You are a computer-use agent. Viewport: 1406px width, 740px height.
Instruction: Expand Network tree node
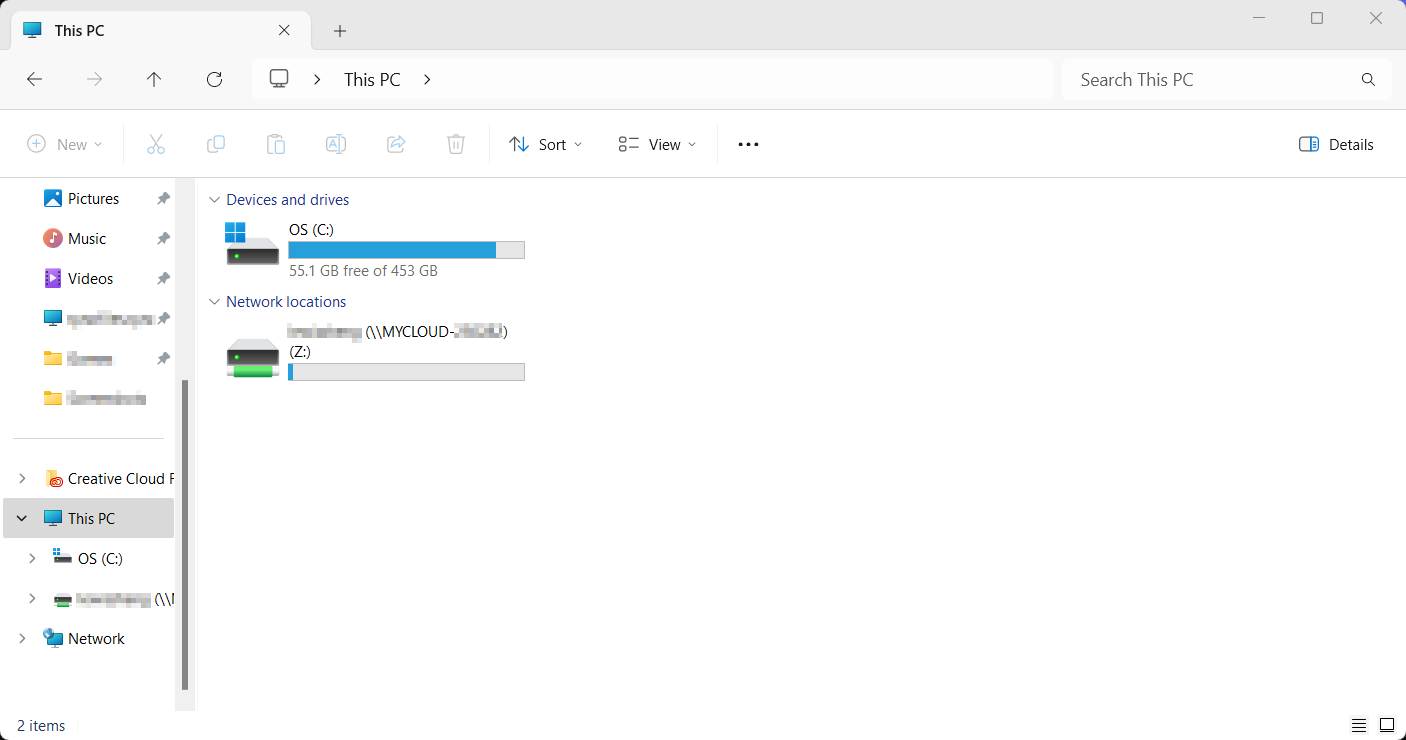pyautogui.click(x=22, y=639)
